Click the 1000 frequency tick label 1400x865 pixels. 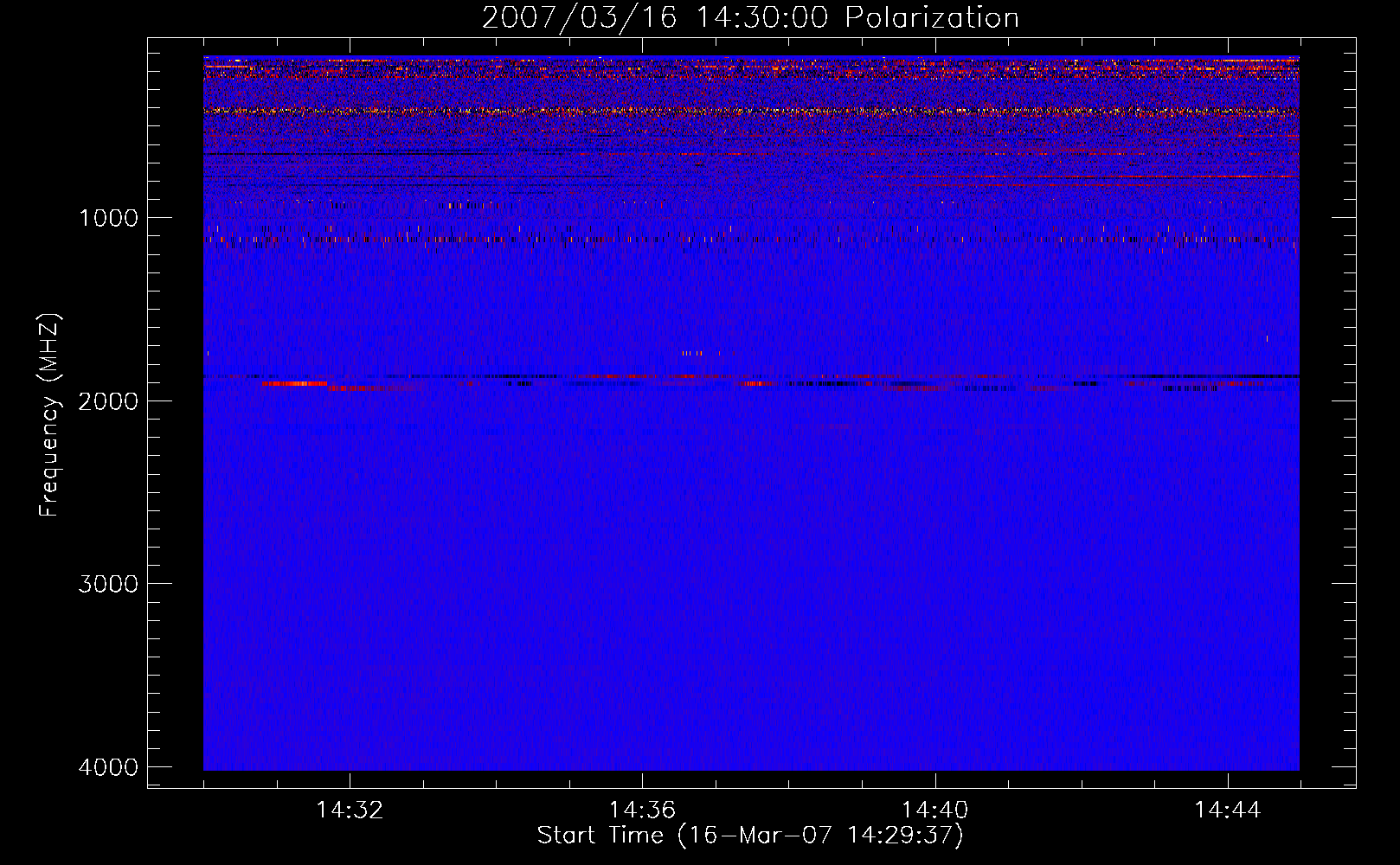(108, 217)
